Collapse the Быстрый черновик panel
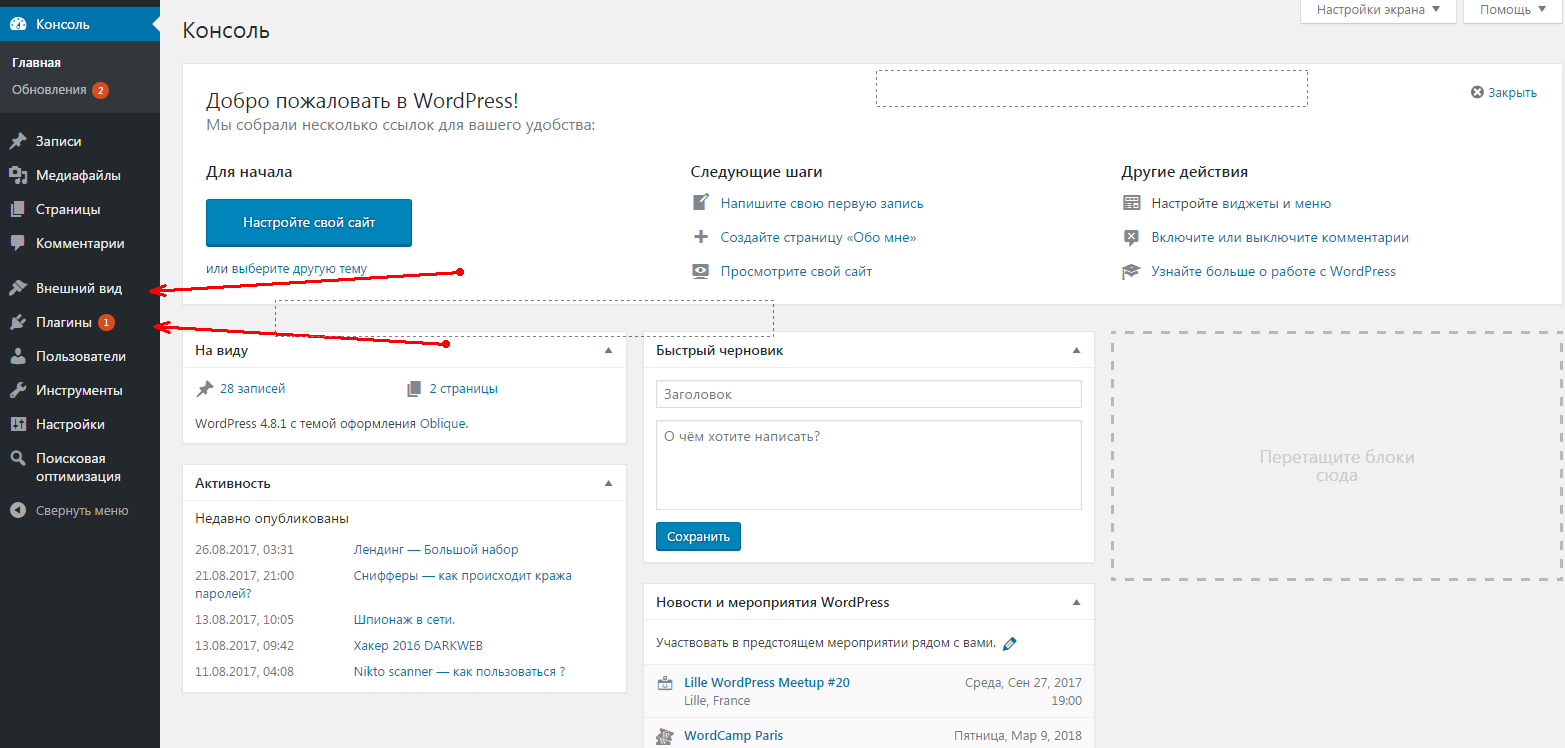Screen dimensions: 1565x748 [1076, 351]
